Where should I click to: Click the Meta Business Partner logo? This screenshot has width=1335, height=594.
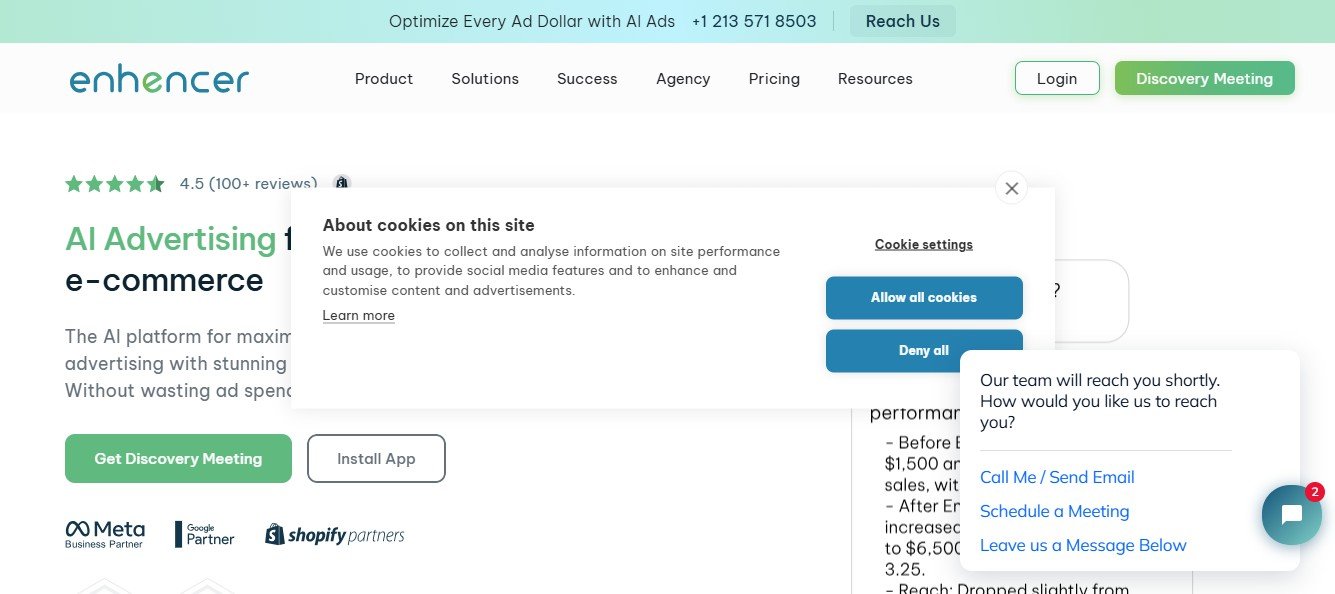click(105, 534)
